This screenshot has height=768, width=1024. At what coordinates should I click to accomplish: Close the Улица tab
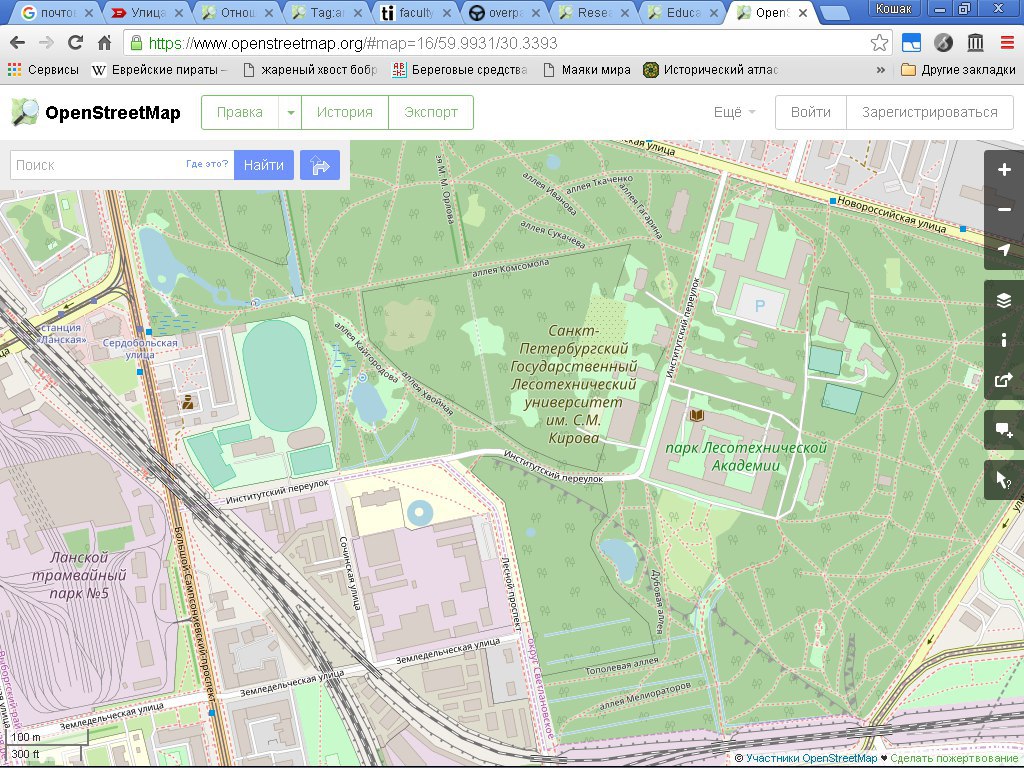coord(179,13)
